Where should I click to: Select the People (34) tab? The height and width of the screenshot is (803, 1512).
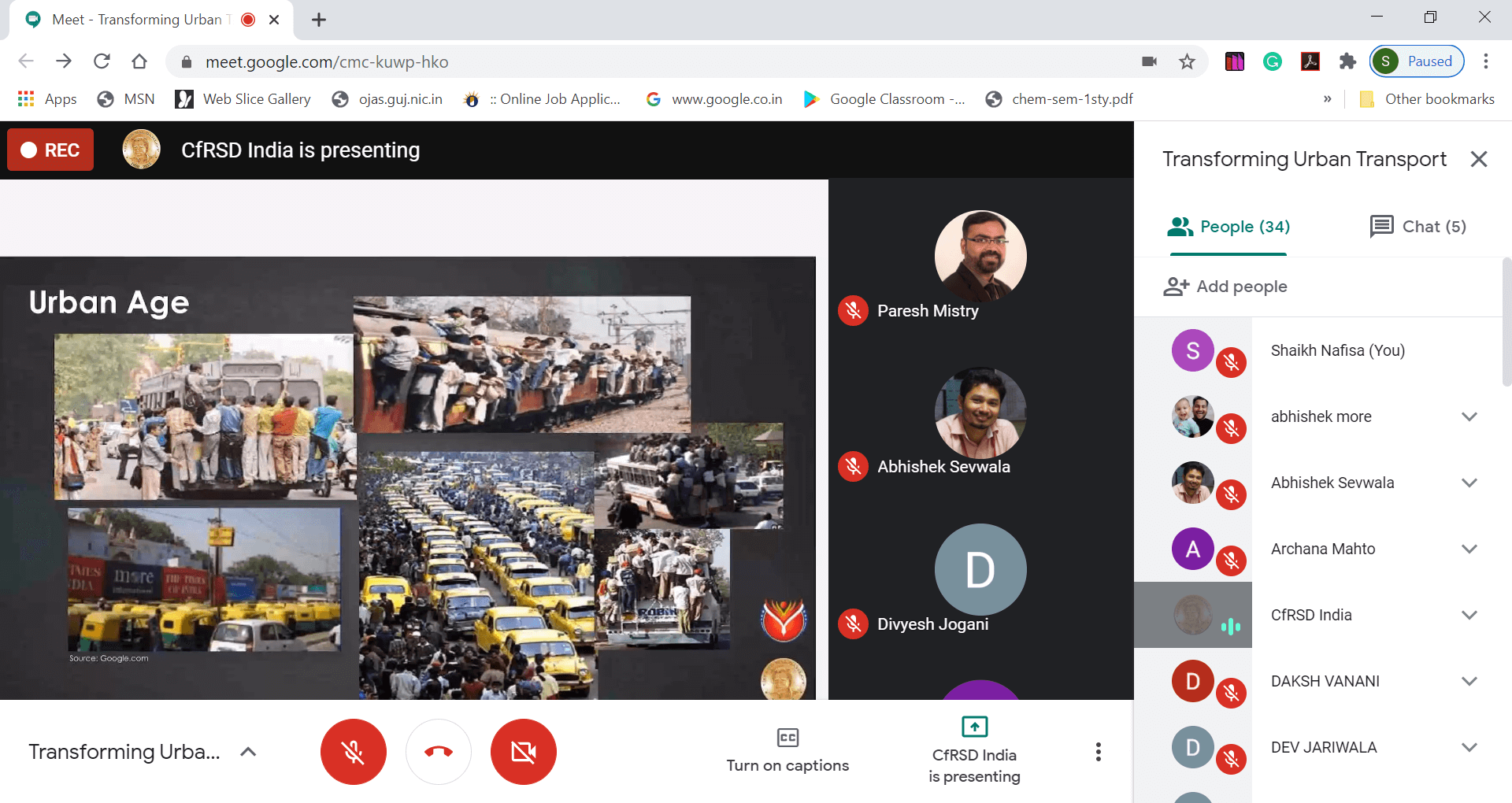click(x=1228, y=227)
